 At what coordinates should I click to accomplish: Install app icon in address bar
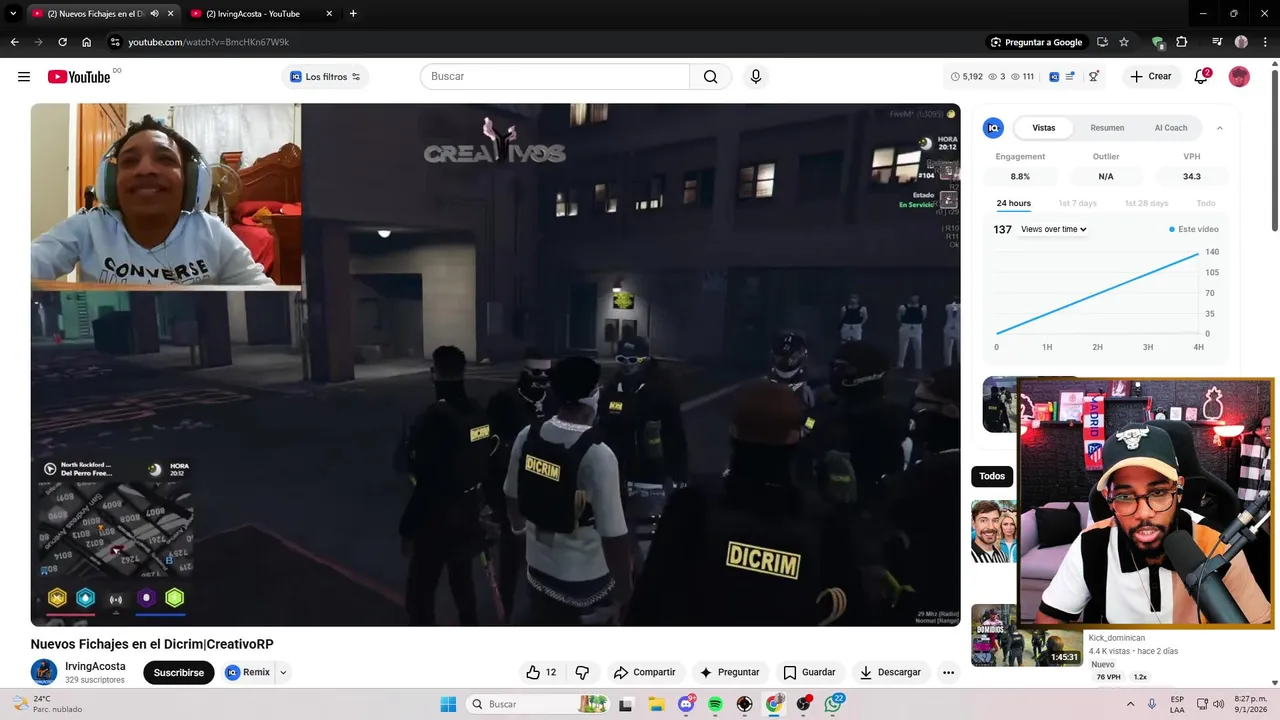click(1102, 42)
